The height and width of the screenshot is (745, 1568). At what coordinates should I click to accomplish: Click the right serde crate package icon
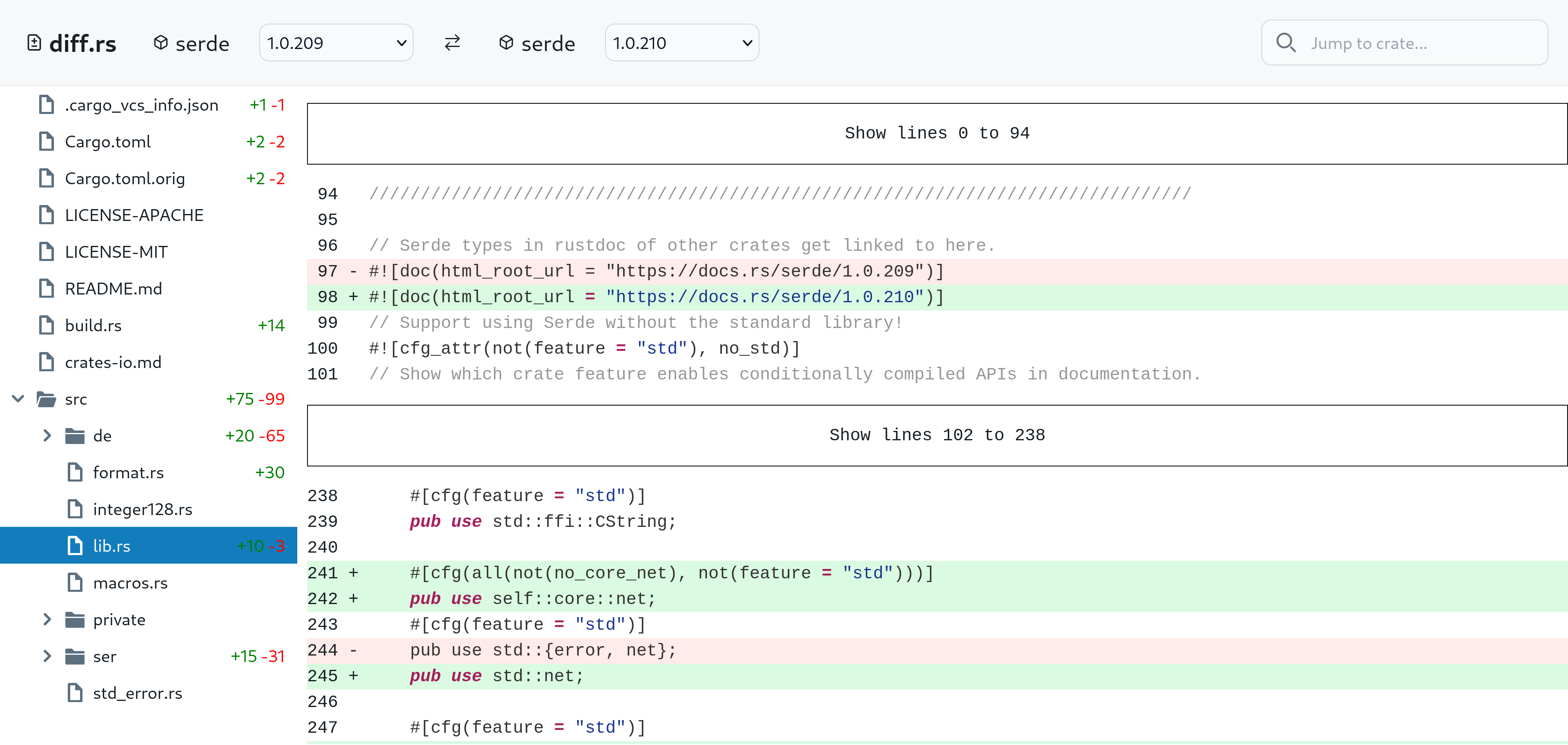click(x=506, y=42)
